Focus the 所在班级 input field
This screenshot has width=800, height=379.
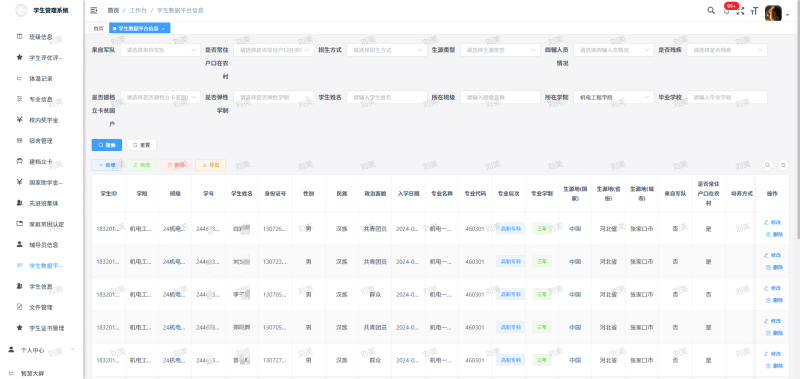click(x=501, y=97)
